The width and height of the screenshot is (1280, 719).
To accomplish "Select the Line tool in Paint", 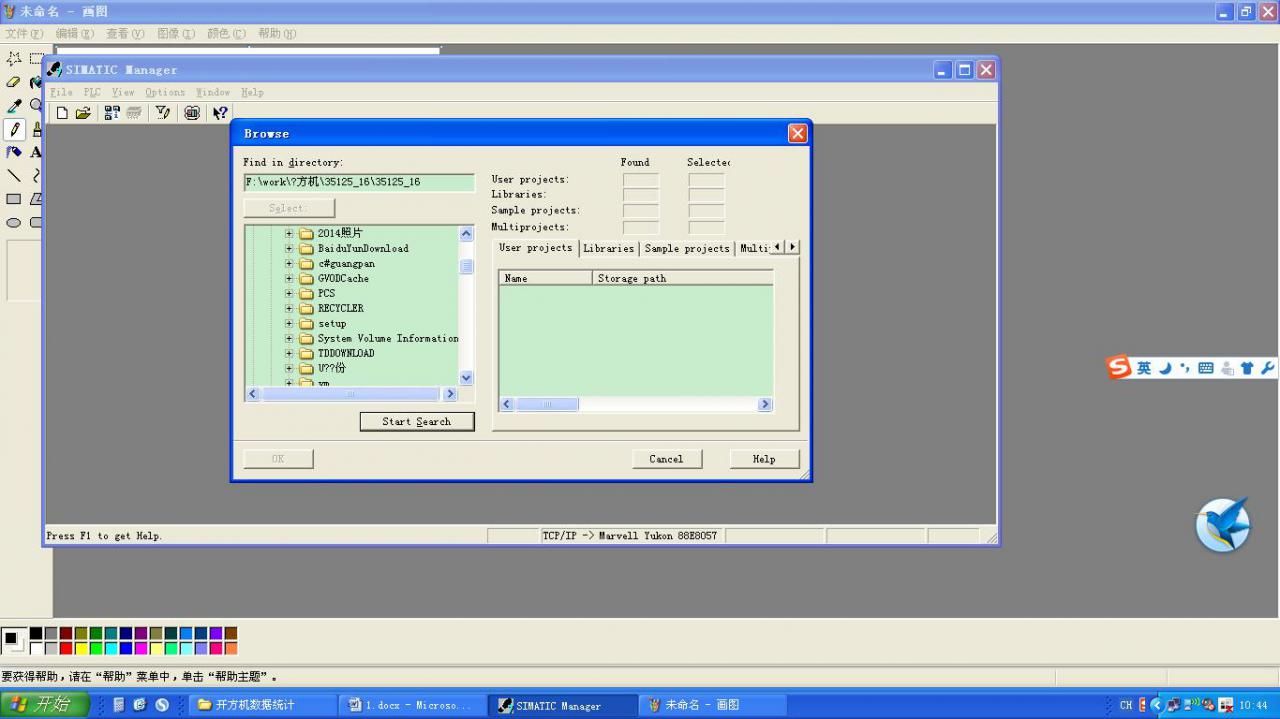I will (x=14, y=175).
